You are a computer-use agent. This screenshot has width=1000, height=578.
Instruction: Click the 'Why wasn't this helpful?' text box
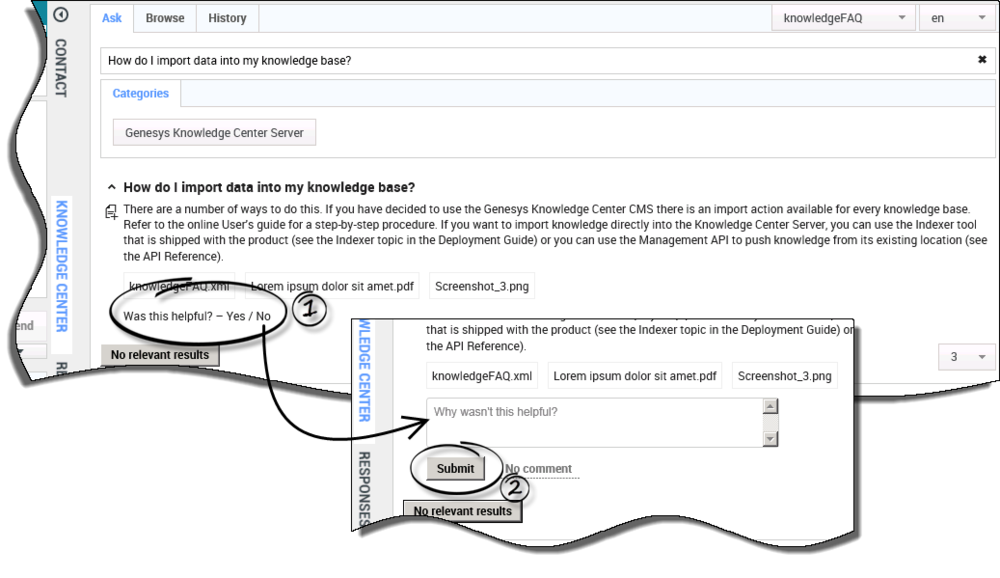click(594, 422)
